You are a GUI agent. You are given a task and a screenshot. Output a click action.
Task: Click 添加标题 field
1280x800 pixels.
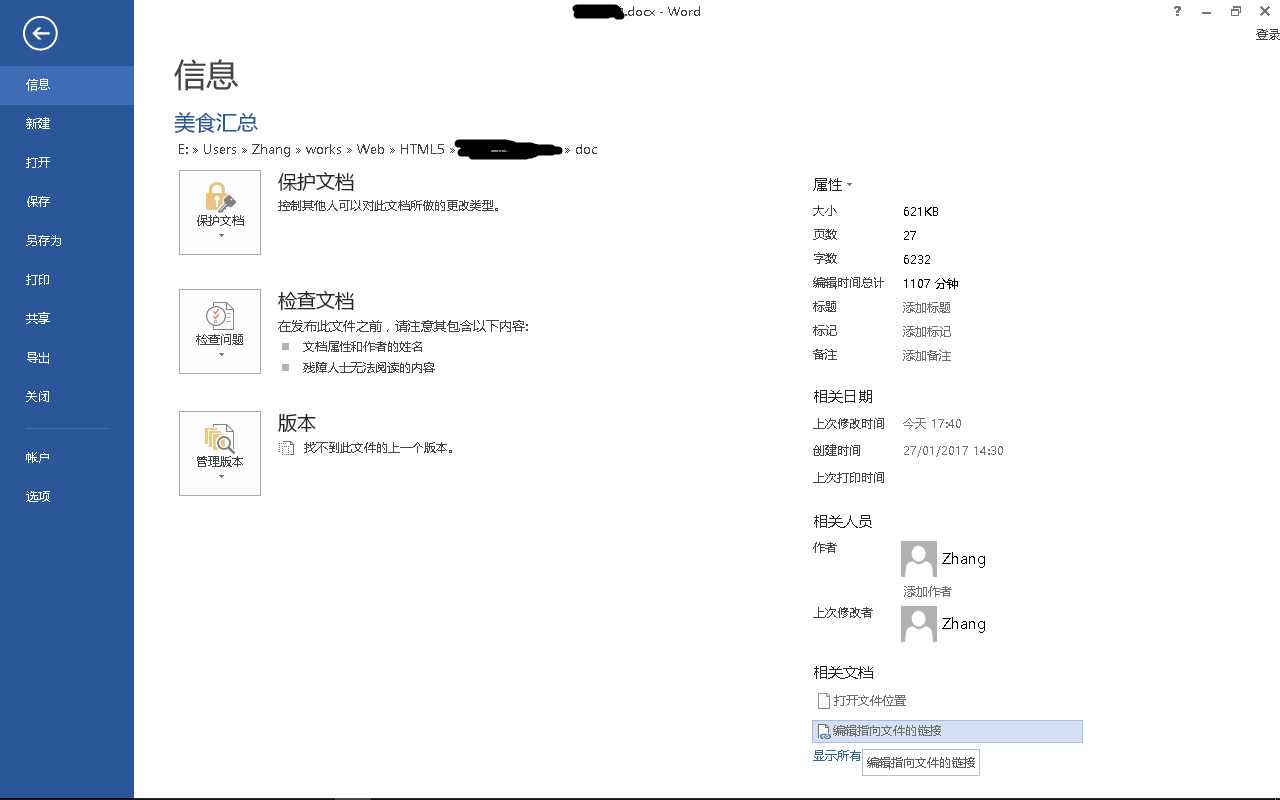[927, 308]
